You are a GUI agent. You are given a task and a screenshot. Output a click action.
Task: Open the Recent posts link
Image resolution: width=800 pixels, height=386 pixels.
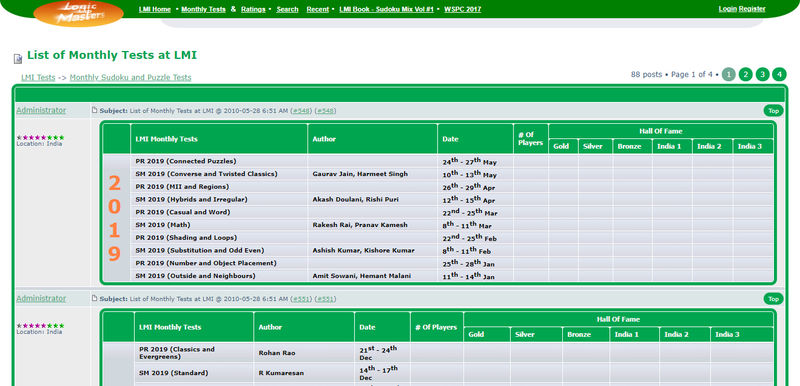(x=317, y=9)
